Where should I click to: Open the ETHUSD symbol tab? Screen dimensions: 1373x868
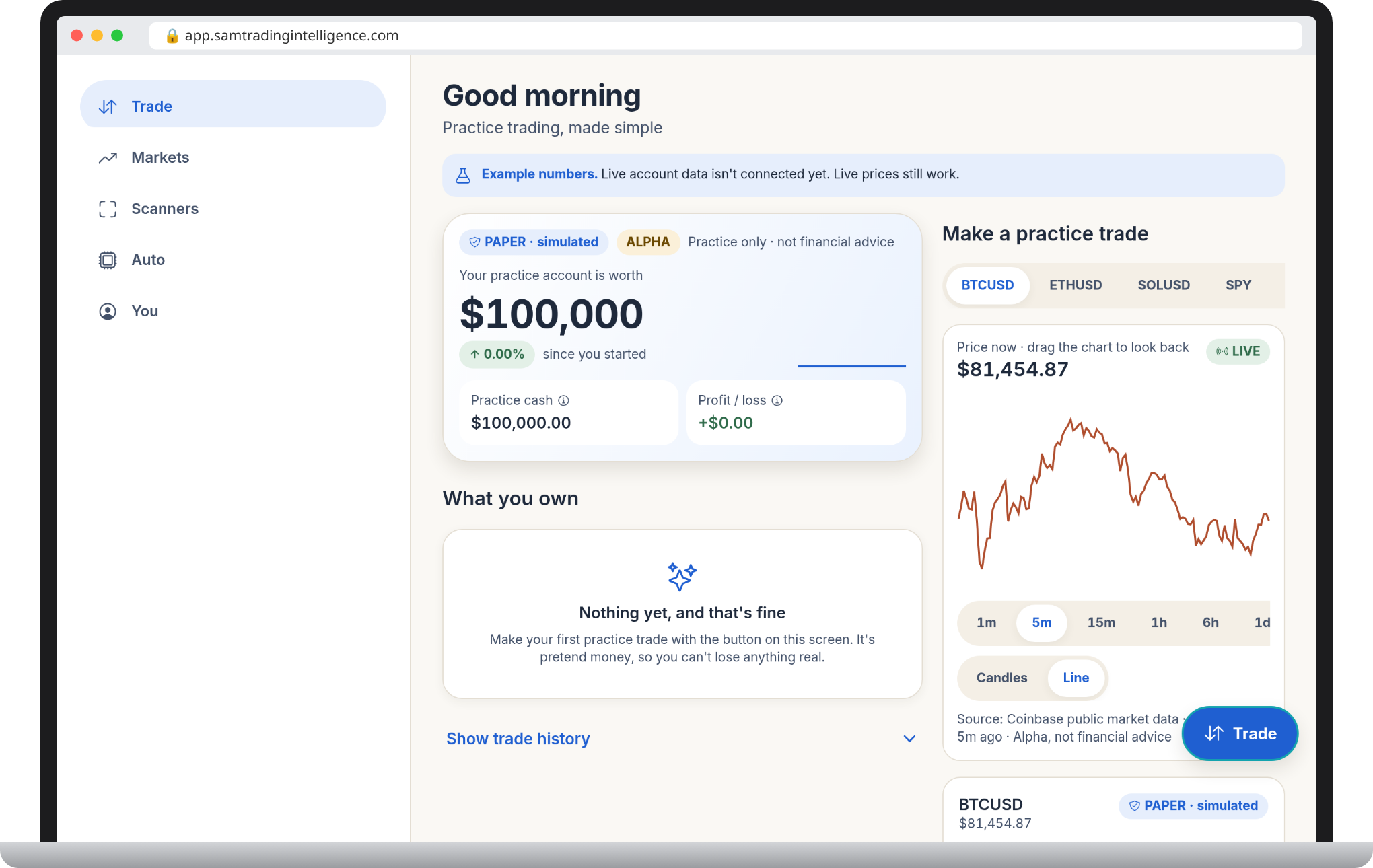click(x=1076, y=285)
